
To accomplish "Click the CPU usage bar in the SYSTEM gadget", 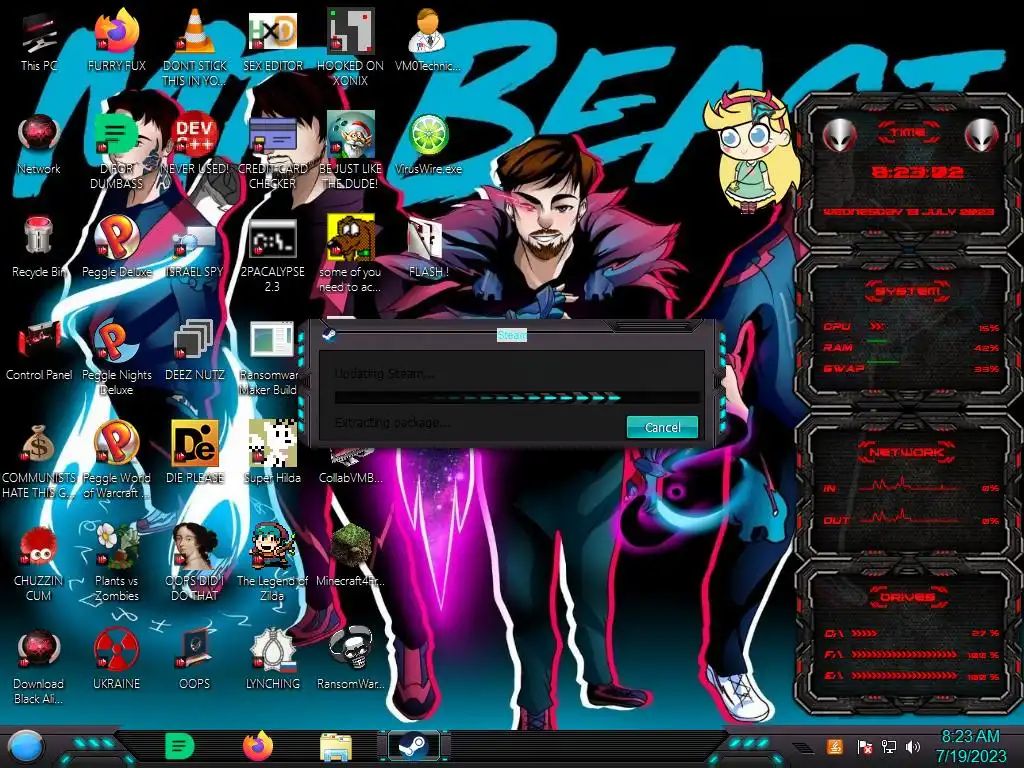I will 875,326.
